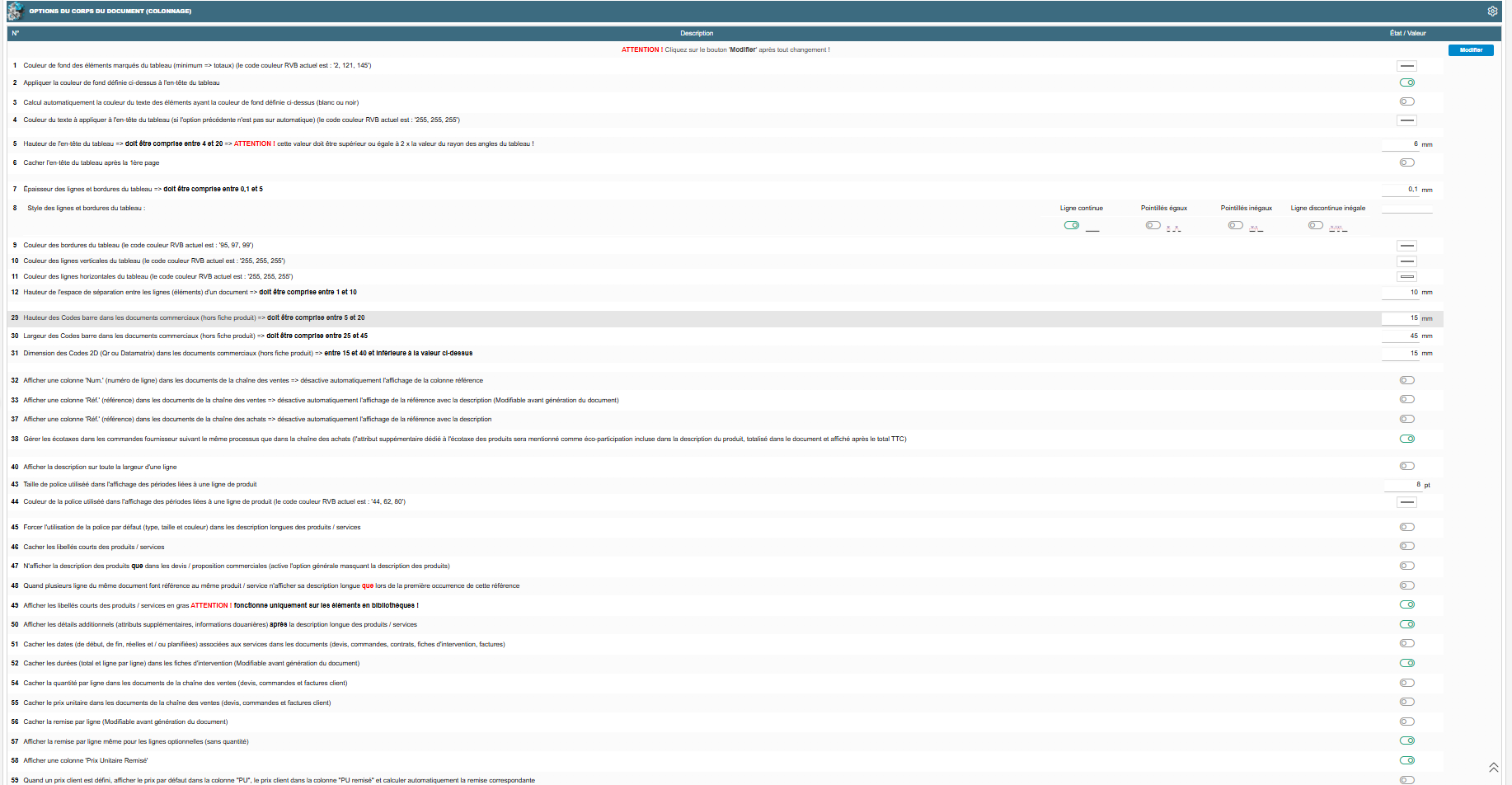This screenshot has width=1512, height=785.
Task: Toggle row 52 hide durations in intervention sheets
Action: tap(1407, 663)
